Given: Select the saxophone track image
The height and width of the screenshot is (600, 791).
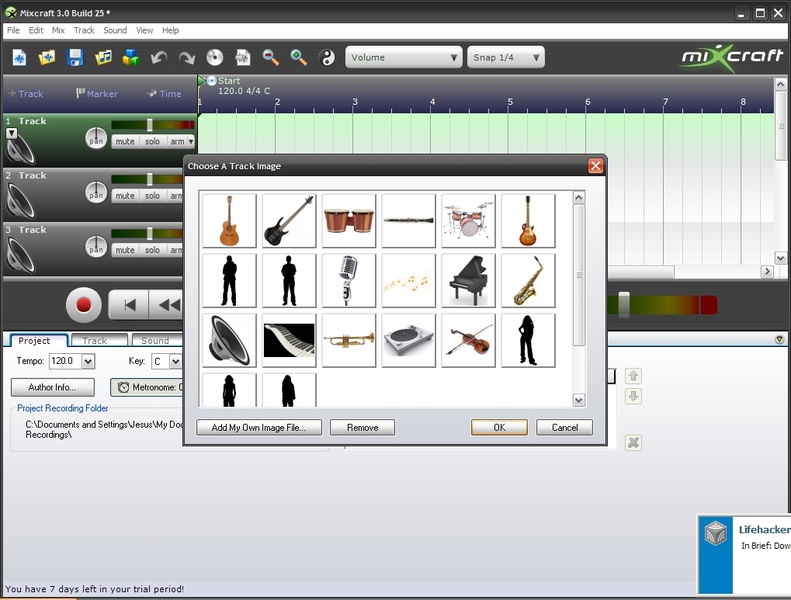Looking at the screenshot, I should 528,280.
